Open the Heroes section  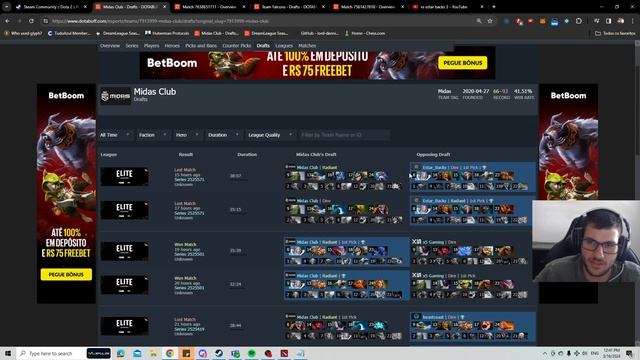[172, 46]
